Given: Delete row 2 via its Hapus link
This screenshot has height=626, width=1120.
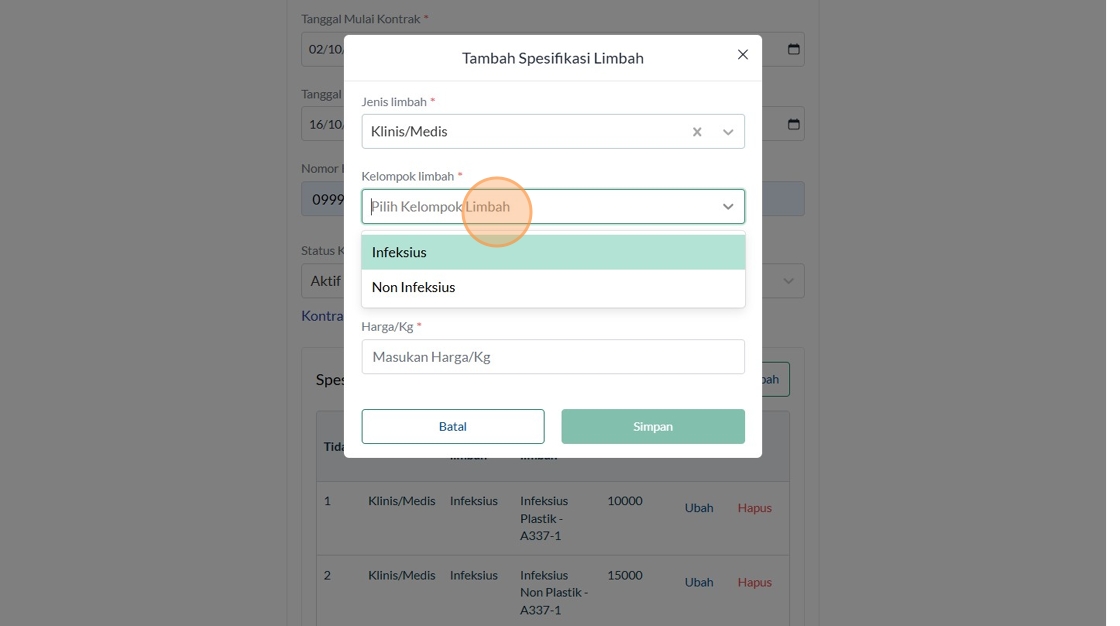Looking at the screenshot, I should pyautogui.click(x=755, y=582).
